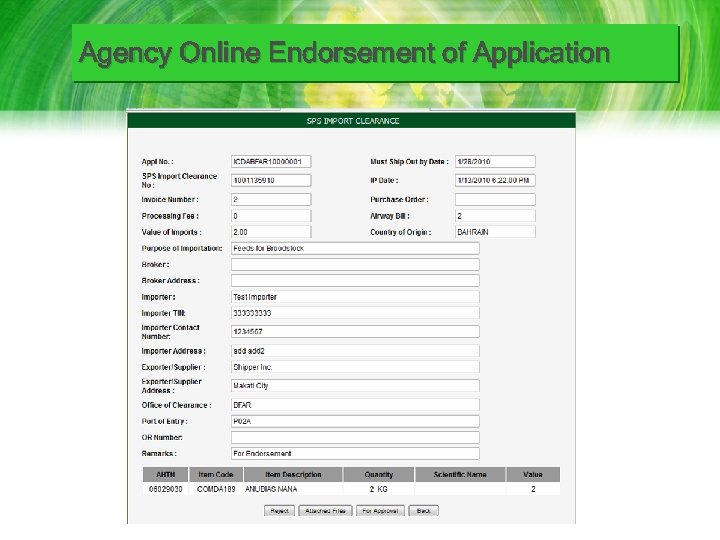Viewport: 720px width, 540px height.
Task: Focus the empty Purchase Order field
Action: pyautogui.click(x=495, y=199)
